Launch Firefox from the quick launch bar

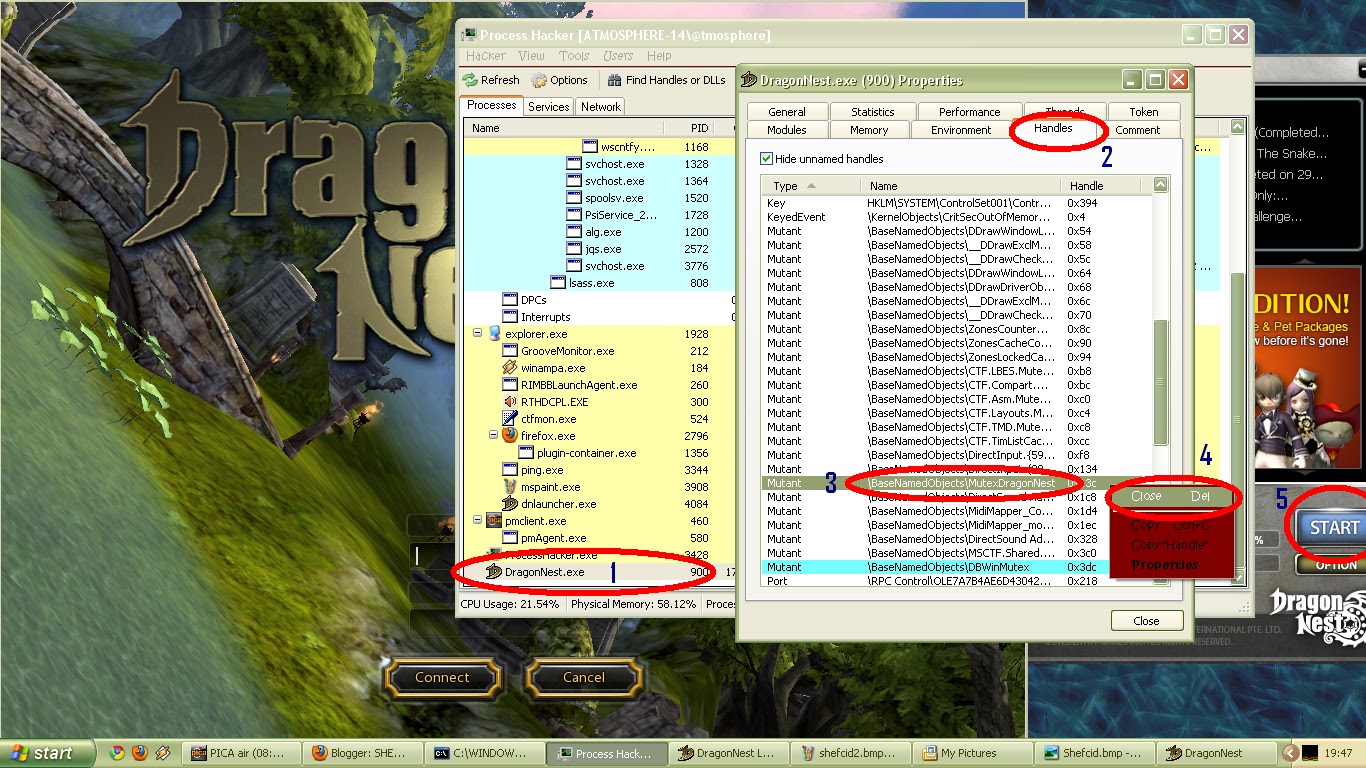click(x=140, y=753)
